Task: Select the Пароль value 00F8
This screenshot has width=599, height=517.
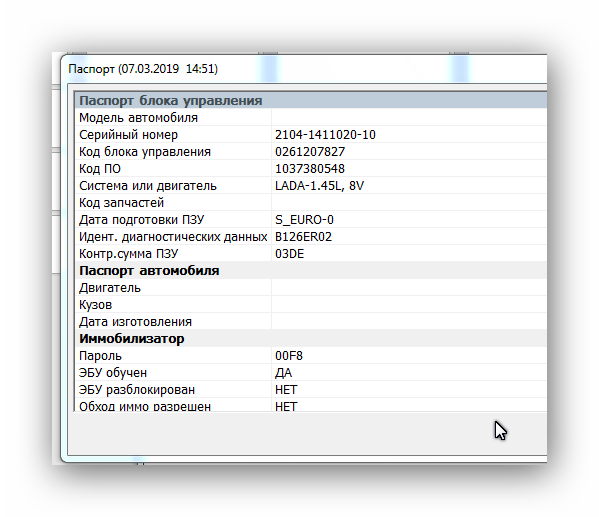Action: tap(289, 356)
